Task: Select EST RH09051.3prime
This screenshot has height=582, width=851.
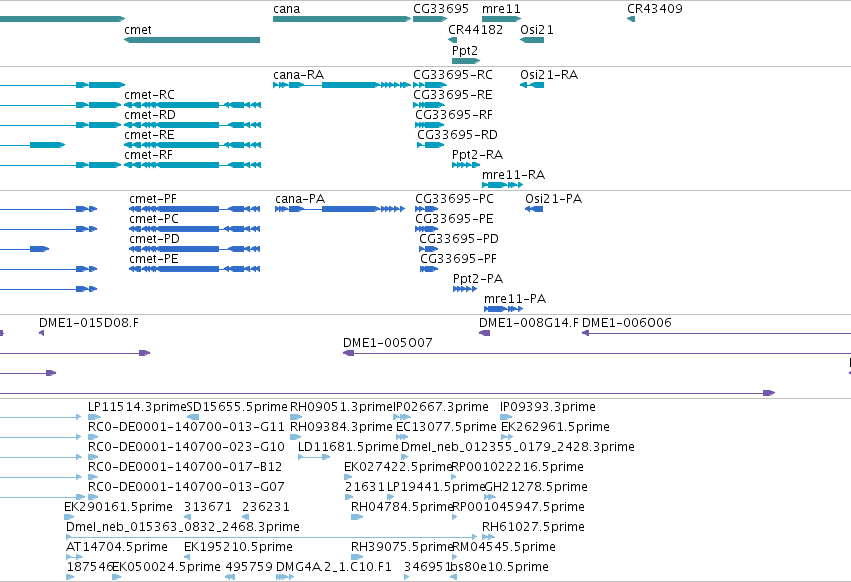Action: (340, 407)
